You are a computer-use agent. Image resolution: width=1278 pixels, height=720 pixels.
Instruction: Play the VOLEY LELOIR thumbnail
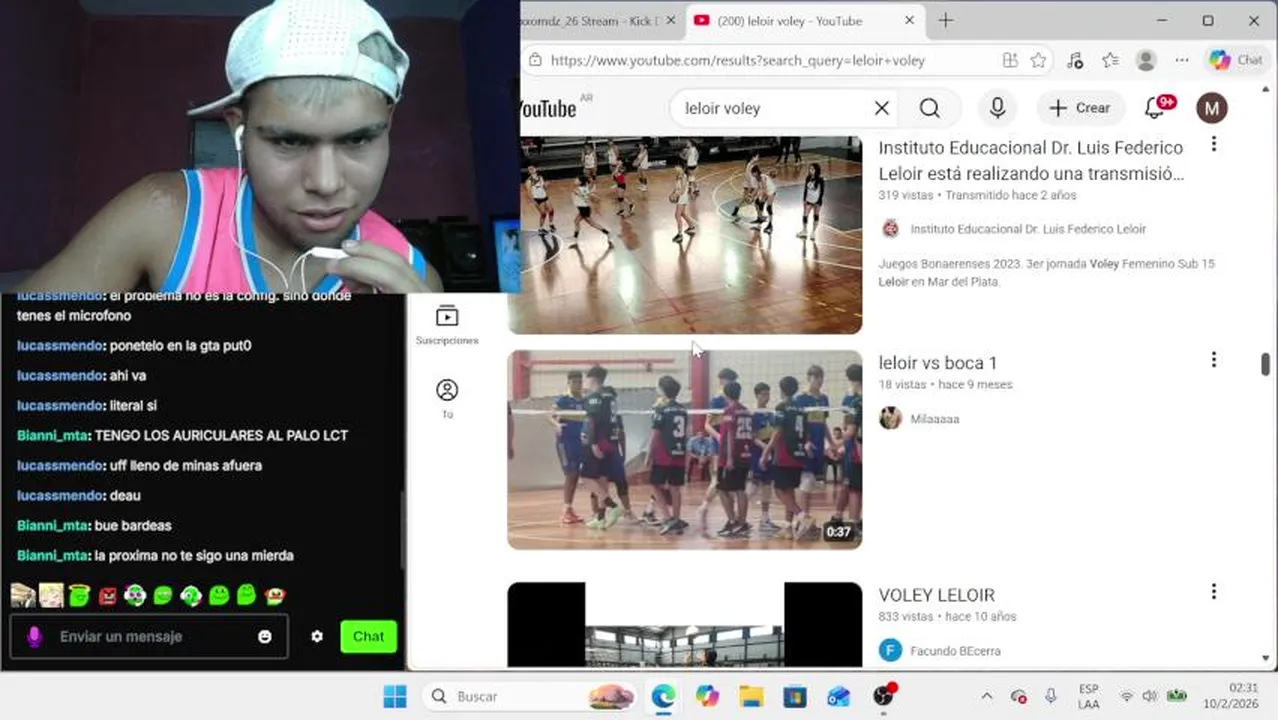[684, 624]
